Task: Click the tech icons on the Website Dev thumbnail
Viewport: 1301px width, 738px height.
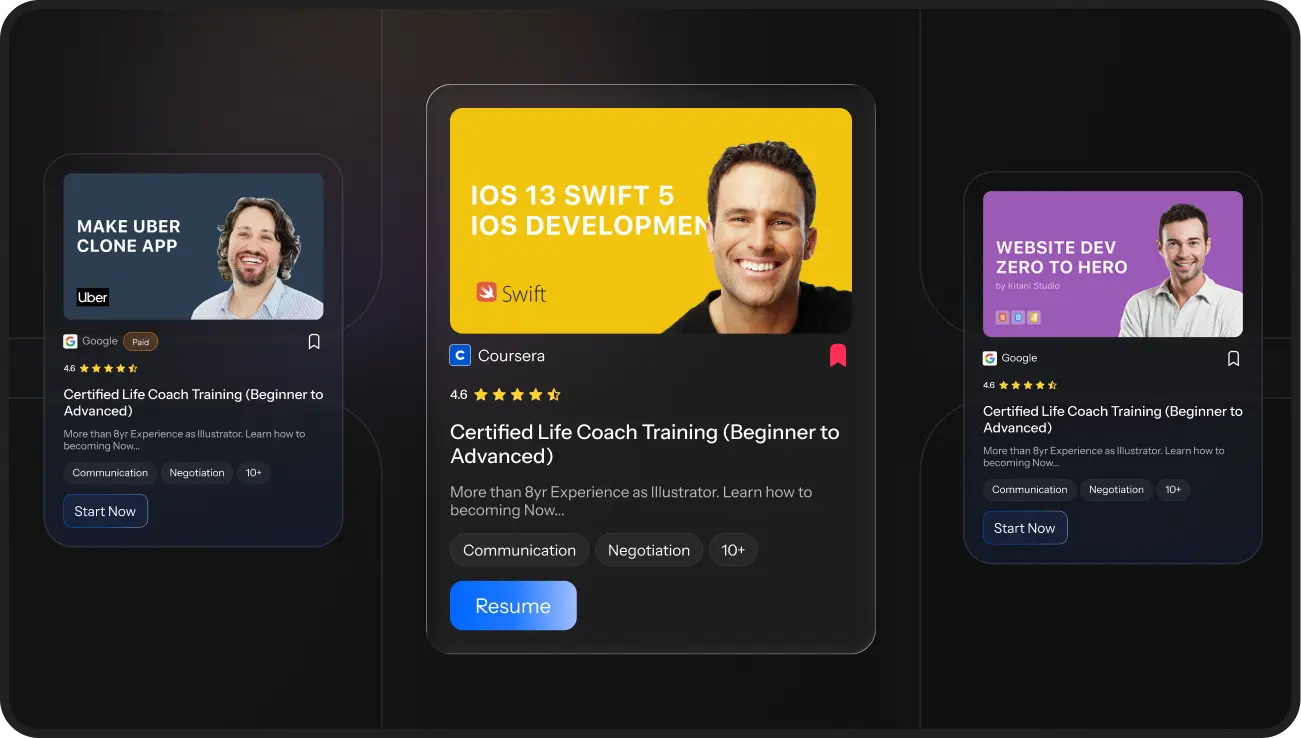Action: tap(1018, 318)
